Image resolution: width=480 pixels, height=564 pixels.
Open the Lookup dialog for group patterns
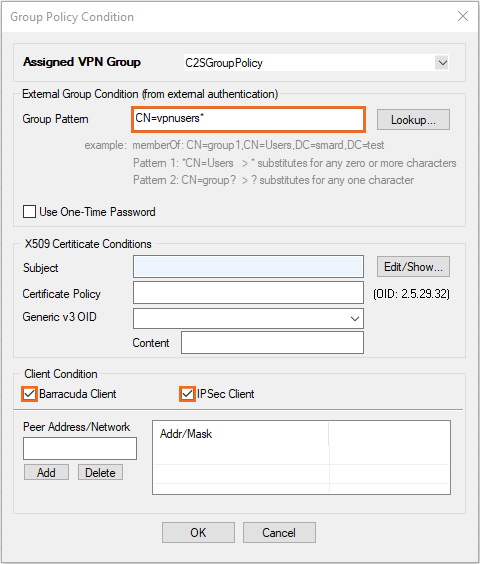pyautogui.click(x=413, y=120)
